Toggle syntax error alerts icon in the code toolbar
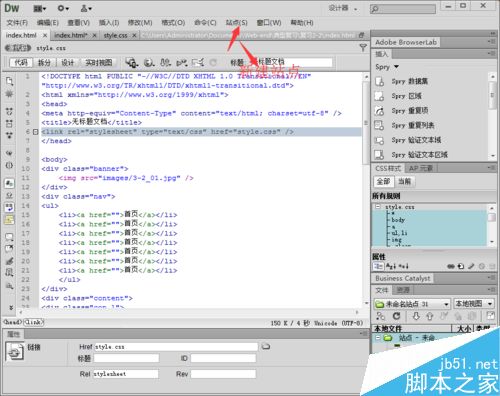 click(x=9, y=220)
